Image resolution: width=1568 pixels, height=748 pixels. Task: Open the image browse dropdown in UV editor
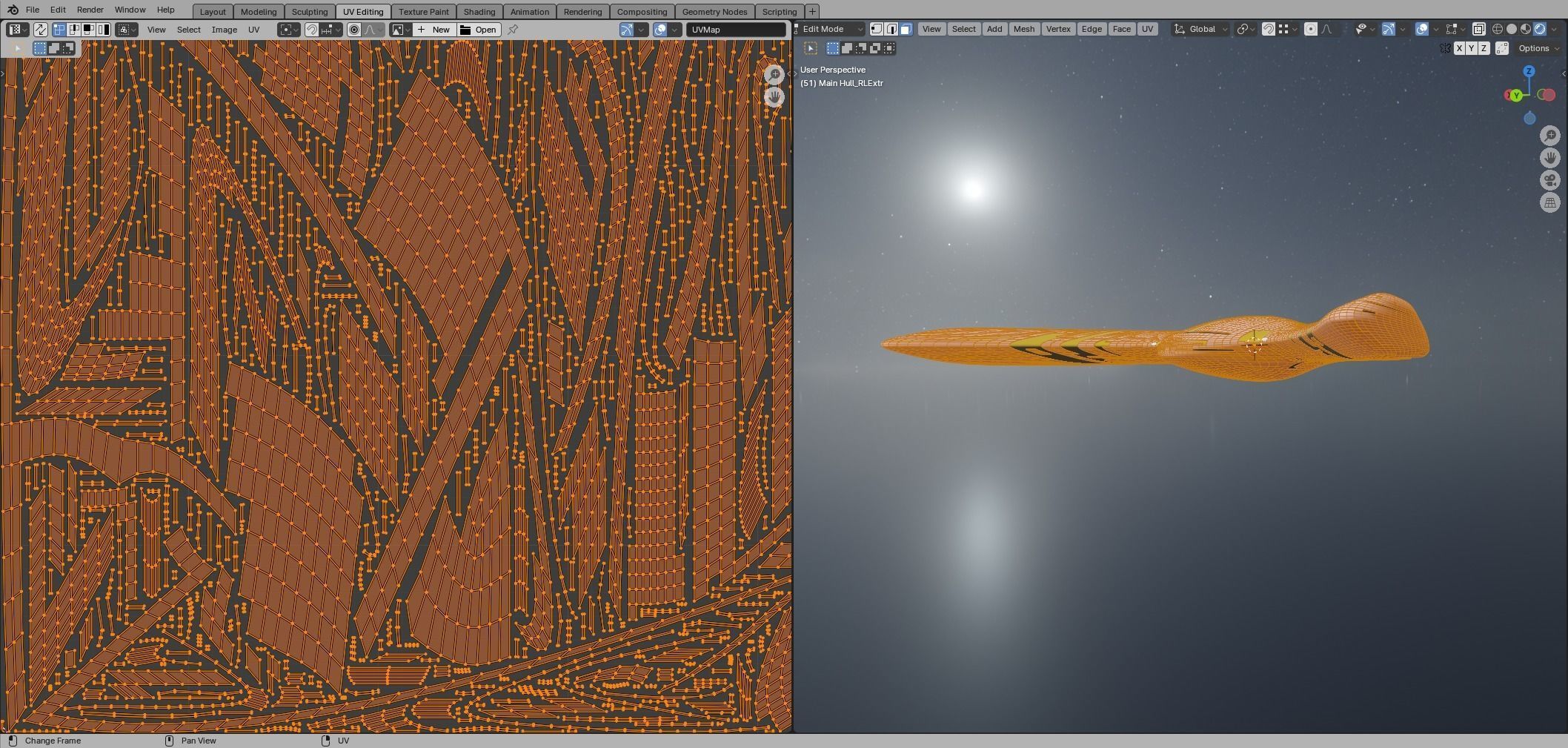point(401,30)
